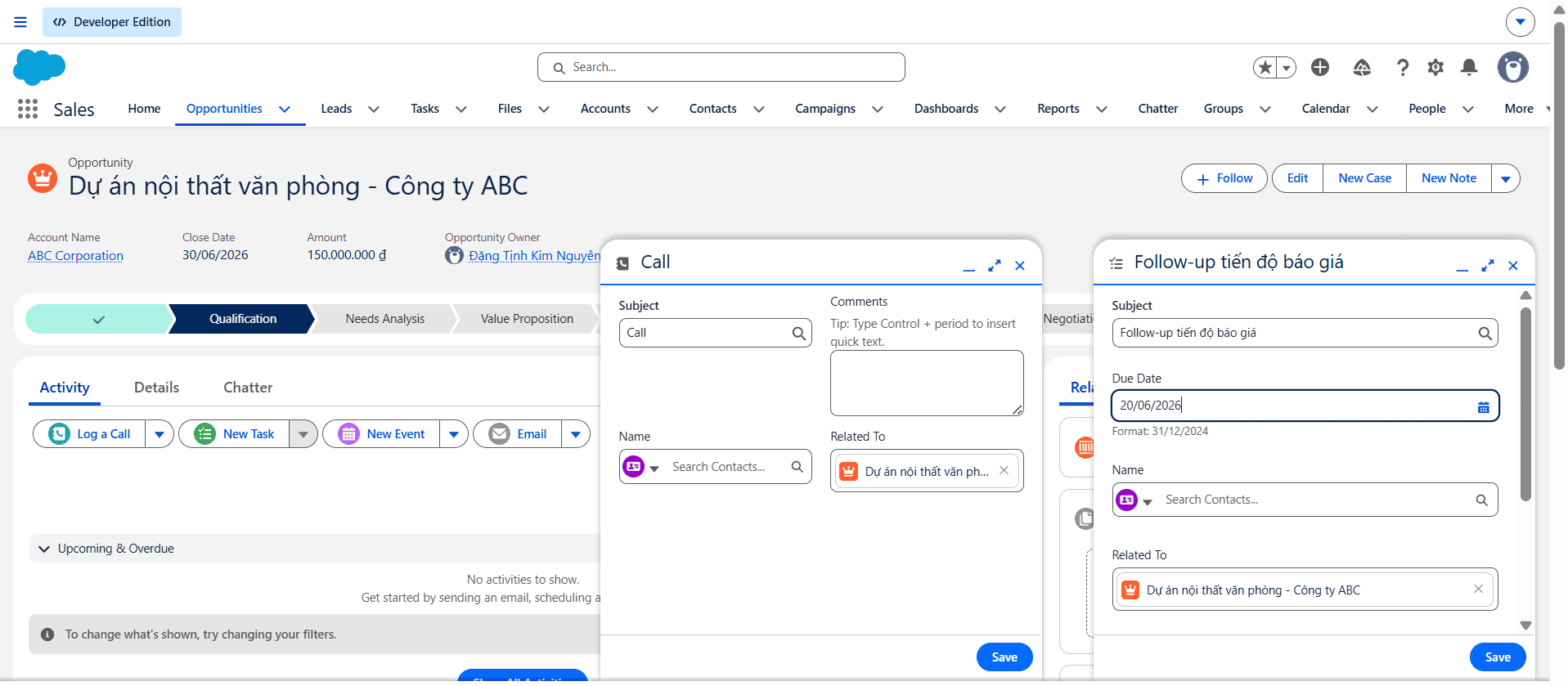Open the Accounts nav item
1568x686 pixels.
605,109
